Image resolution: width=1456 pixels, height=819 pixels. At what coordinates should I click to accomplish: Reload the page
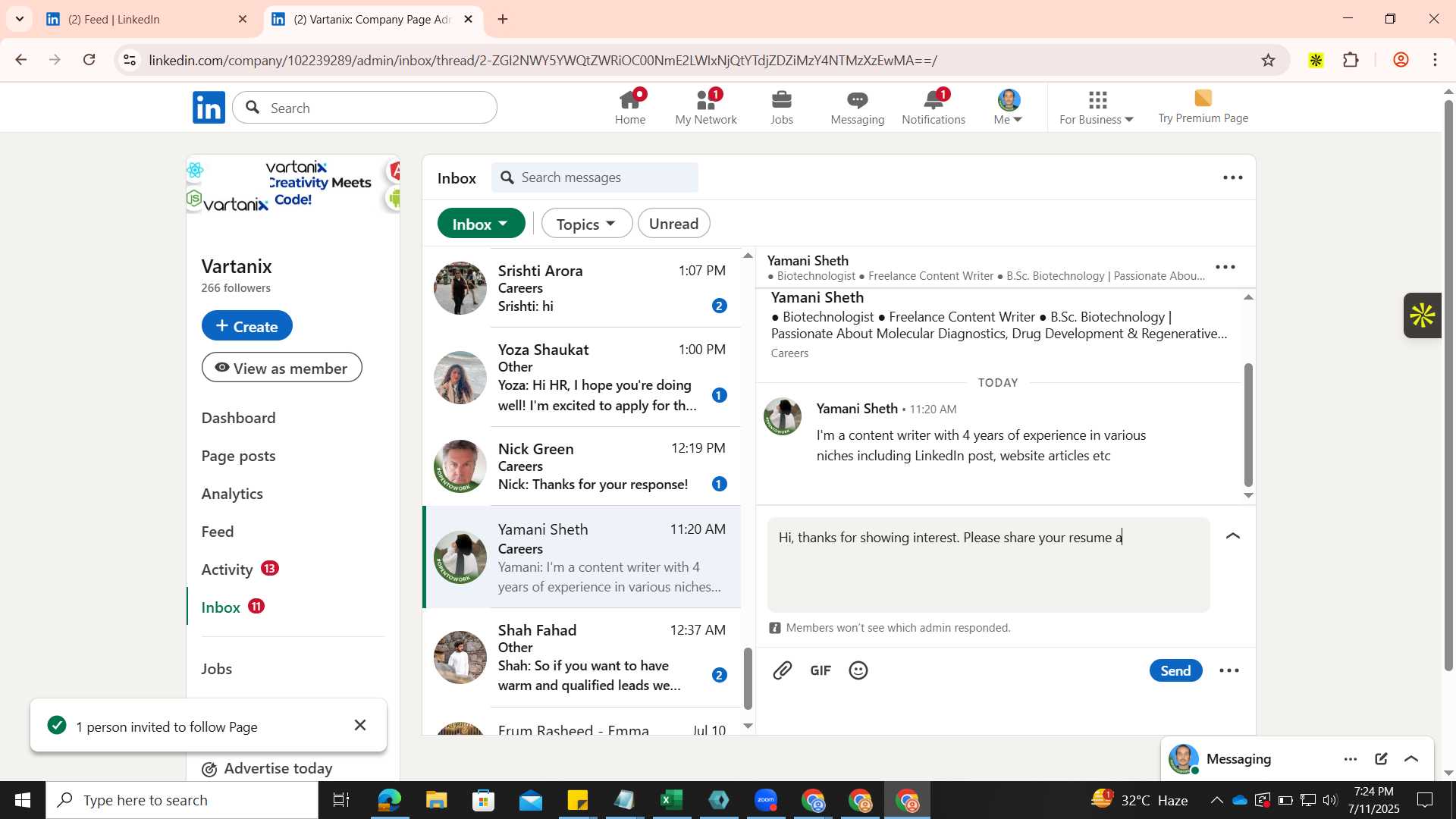89,60
